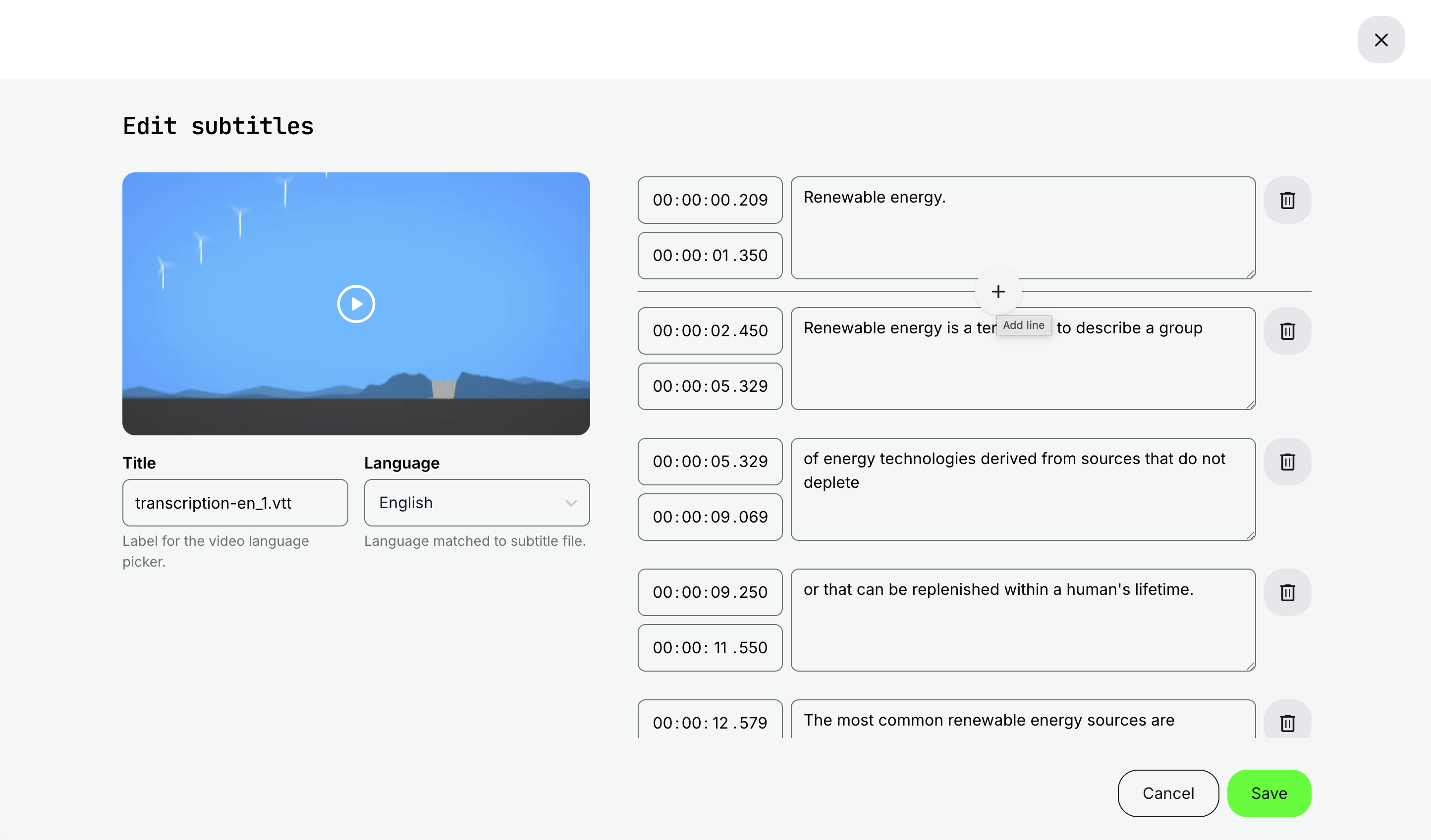Screen dimensions: 1431x840
Task: Cancel editing subtitles
Action: [1168, 793]
